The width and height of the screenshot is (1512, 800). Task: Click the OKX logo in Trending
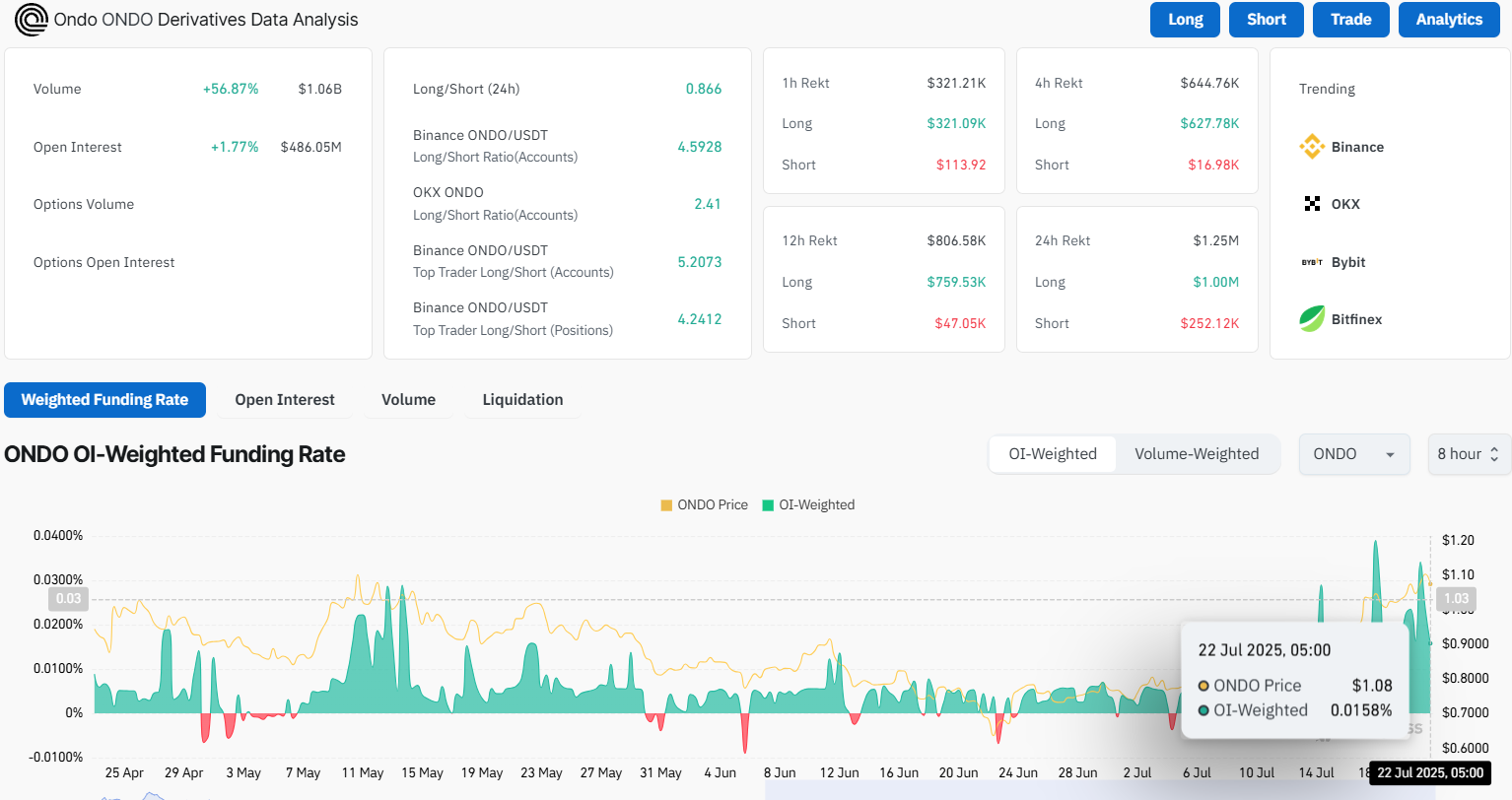(1312, 204)
